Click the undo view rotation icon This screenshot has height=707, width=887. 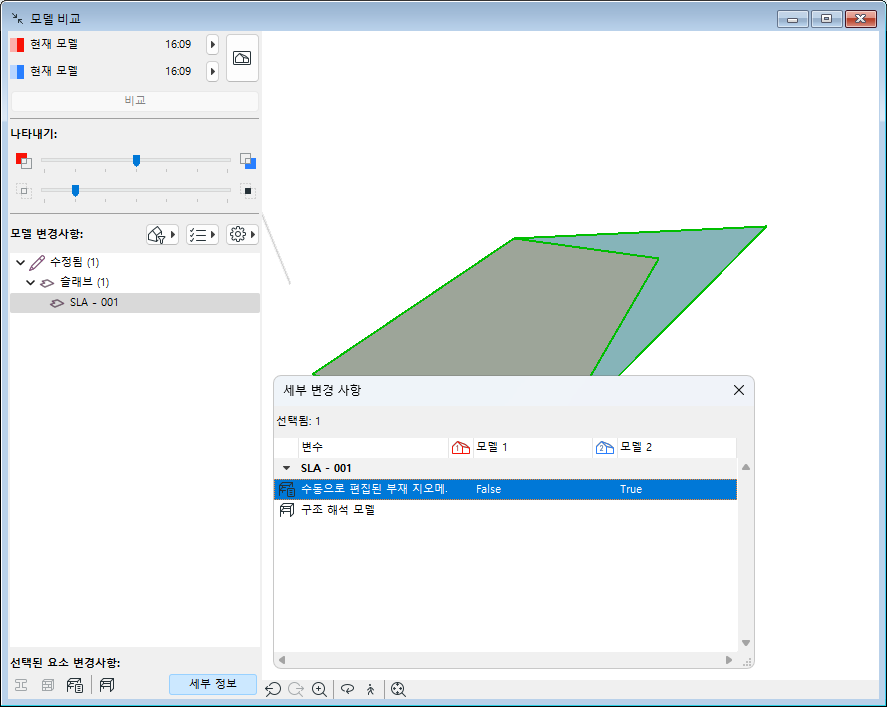[273, 689]
